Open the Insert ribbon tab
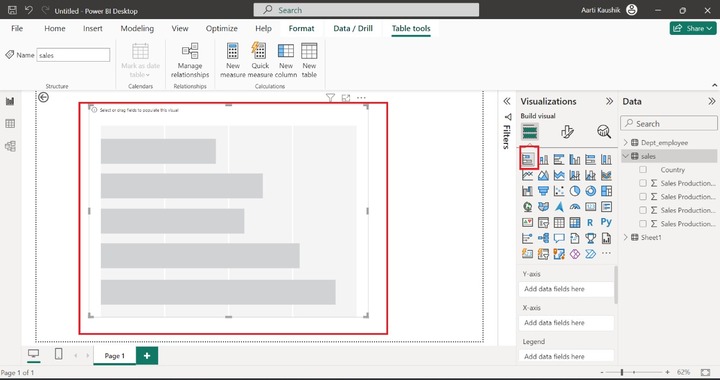 93,28
